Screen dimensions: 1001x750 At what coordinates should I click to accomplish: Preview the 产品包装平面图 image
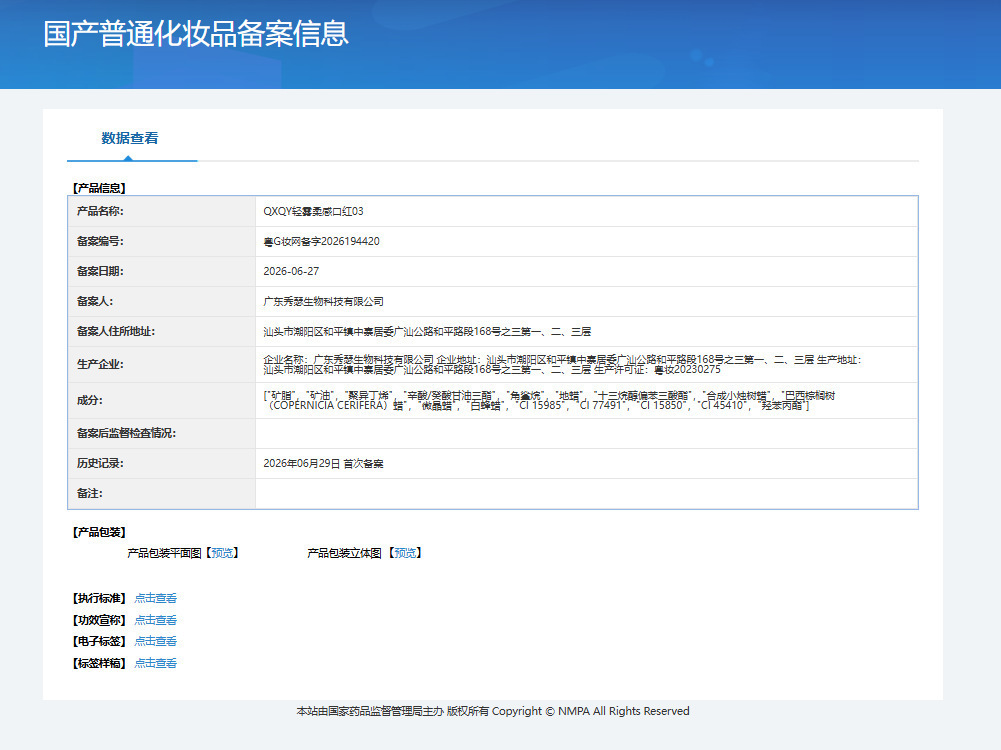222,553
